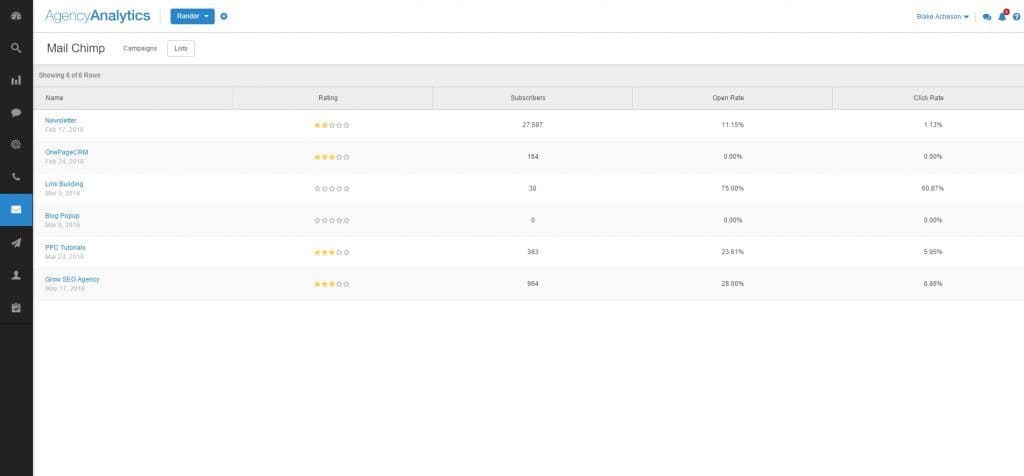Click the AgencyAnalytics logo
The width and height of the screenshot is (1024, 476).
coord(97,16)
